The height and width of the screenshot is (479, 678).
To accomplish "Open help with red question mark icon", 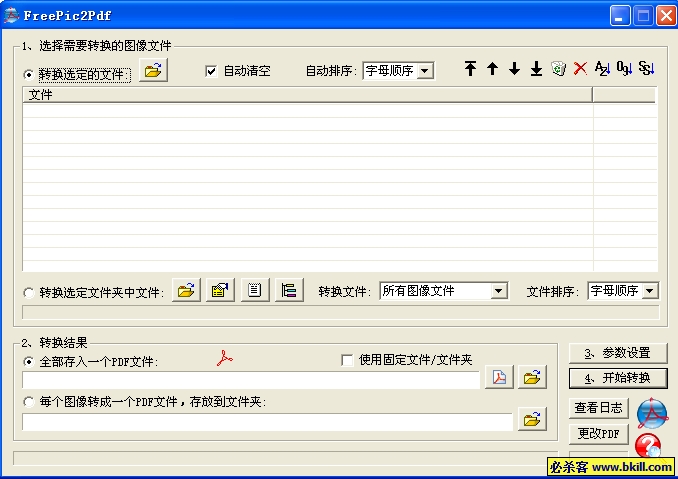I will pyautogui.click(x=648, y=445).
